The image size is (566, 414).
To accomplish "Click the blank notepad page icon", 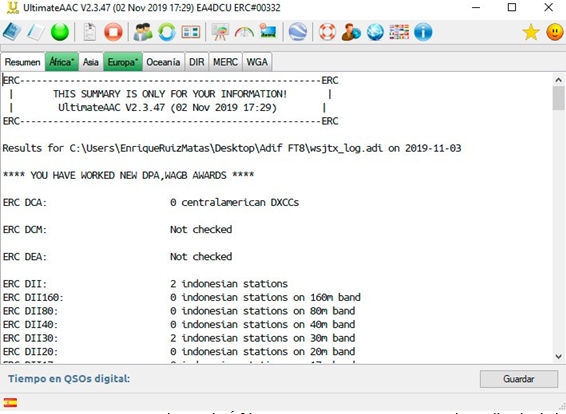I will pyautogui.click(x=36, y=32).
